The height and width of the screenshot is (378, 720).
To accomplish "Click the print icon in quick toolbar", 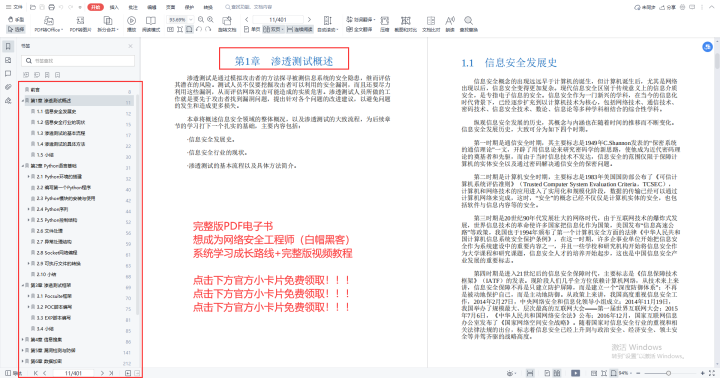I will (x=51, y=7).
